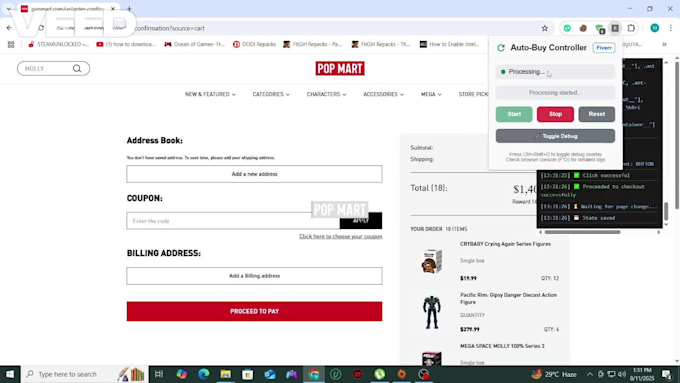Apply the coupon with the APPLY button
Image resolution: width=680 pixels, height=383 pixels.
pos(361,221)
